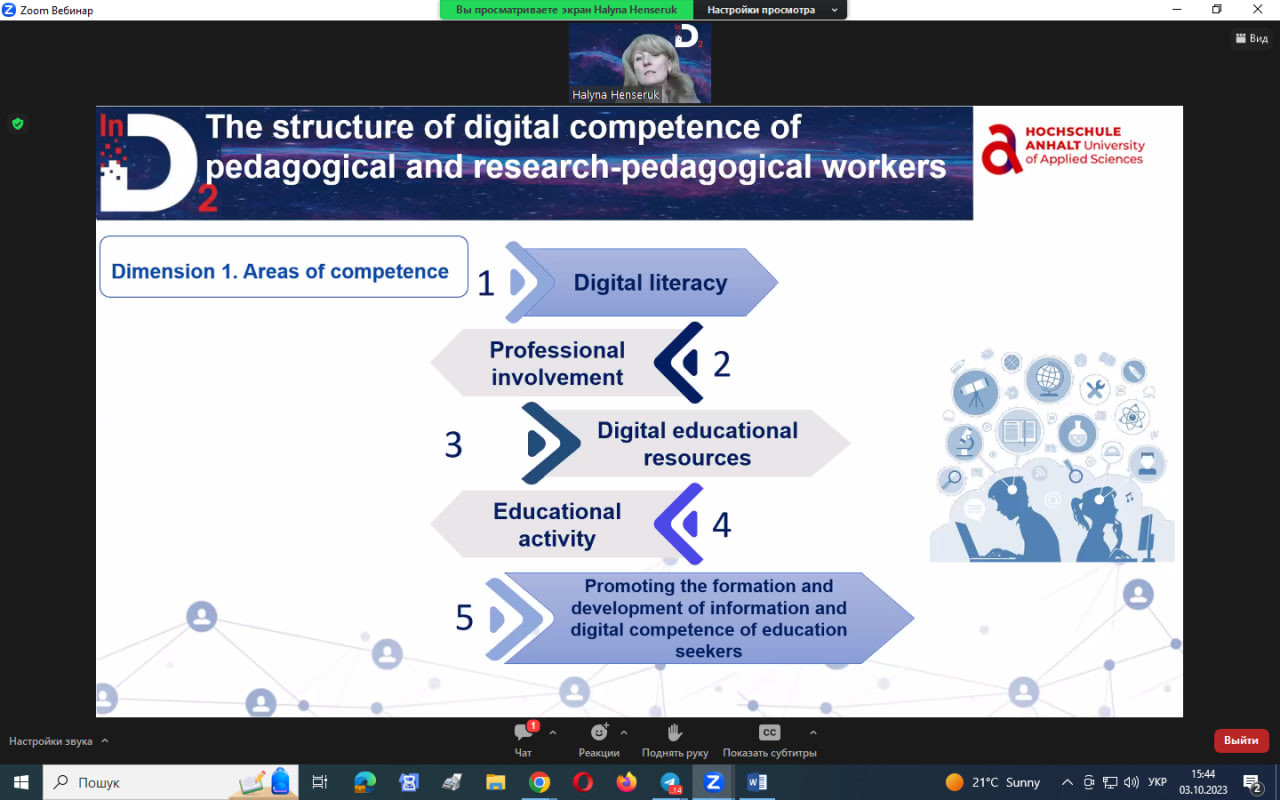
Task: Open the printer-like app icon left of File Explorer
Action: [452, 782]
